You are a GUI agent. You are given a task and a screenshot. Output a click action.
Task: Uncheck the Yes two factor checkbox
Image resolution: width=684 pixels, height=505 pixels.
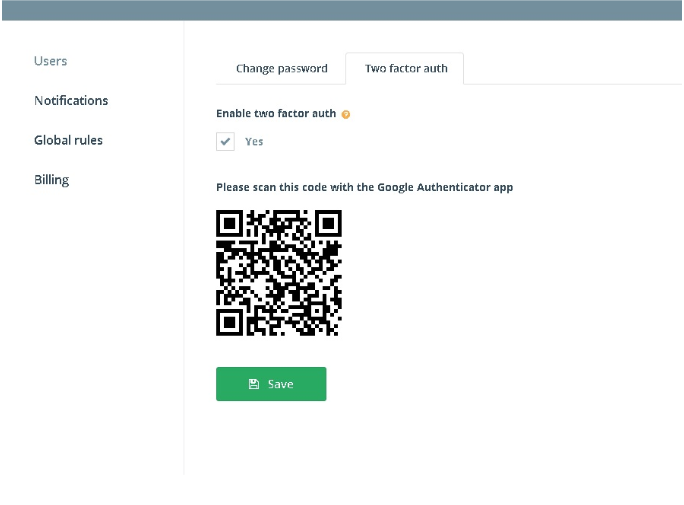tap(226, 141)
